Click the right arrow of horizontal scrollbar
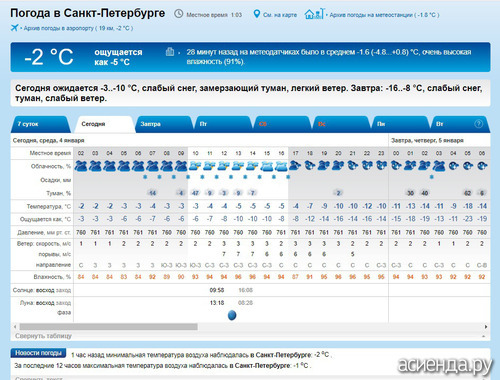The height and width of the screenshot is (380, 500). 486,327
